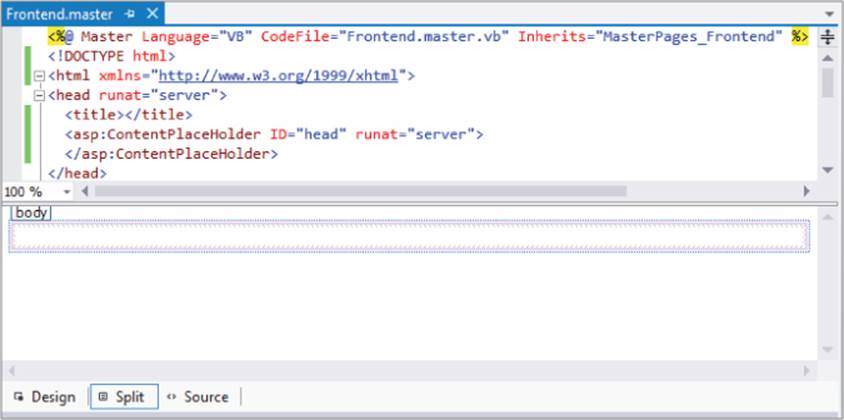Click the closing </asp:ContentPlaceHolder> tag

click(172, 154)
